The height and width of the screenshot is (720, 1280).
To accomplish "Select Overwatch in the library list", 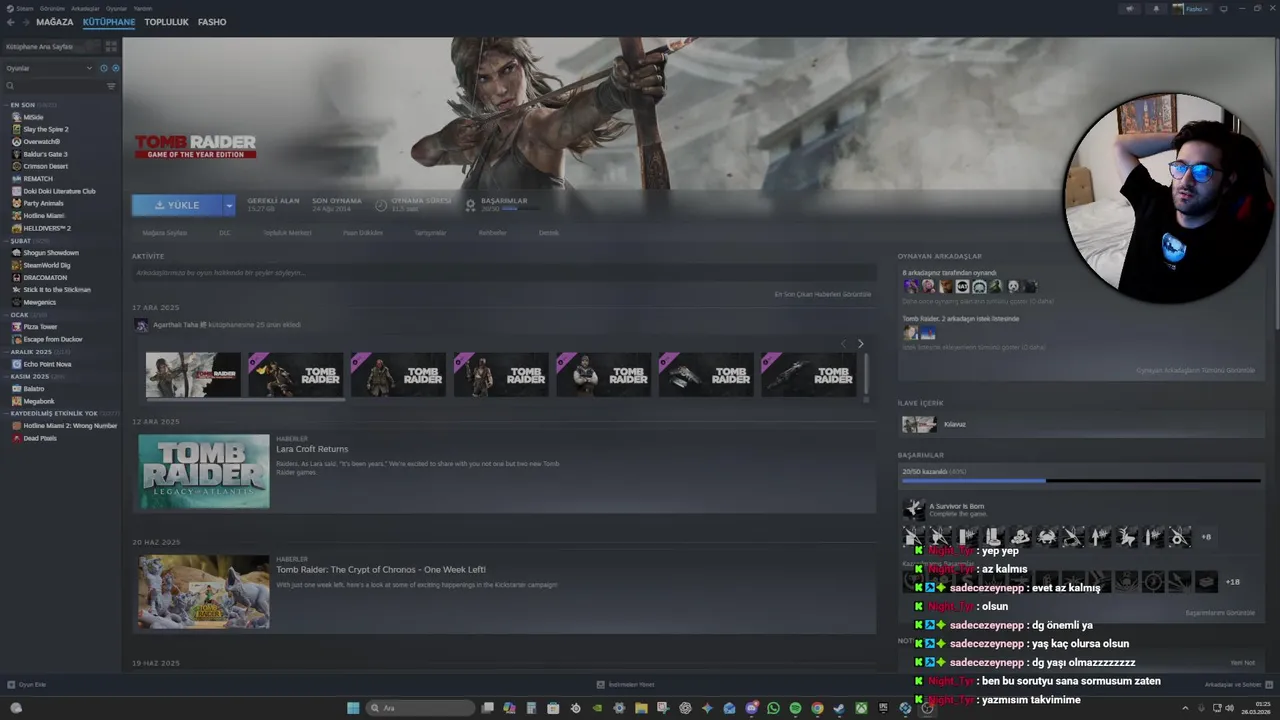I will [x=41, y=142].
